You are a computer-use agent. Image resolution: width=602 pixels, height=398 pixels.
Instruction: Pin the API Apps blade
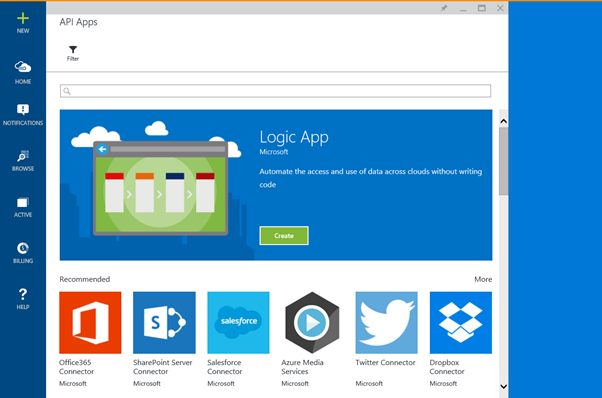pos(444,8)
